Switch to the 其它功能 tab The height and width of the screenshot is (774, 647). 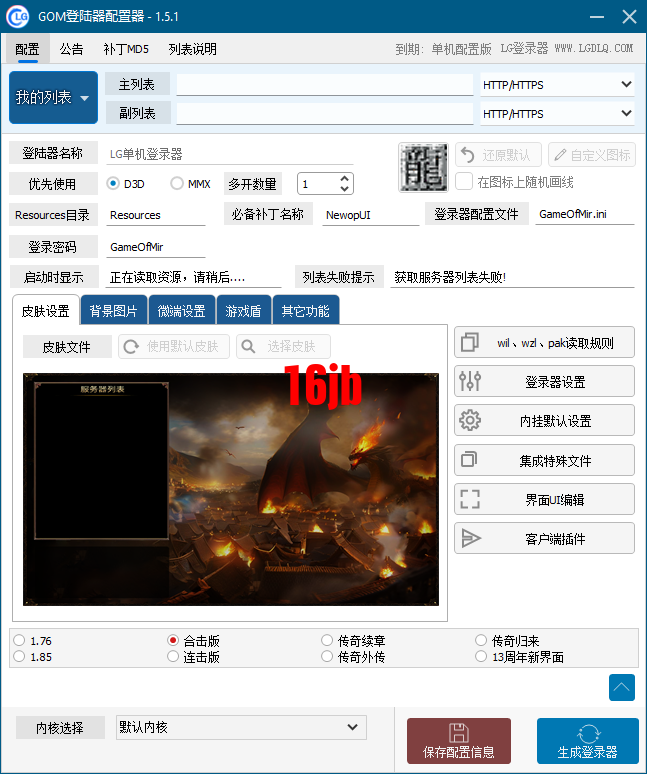coord(305,310)
